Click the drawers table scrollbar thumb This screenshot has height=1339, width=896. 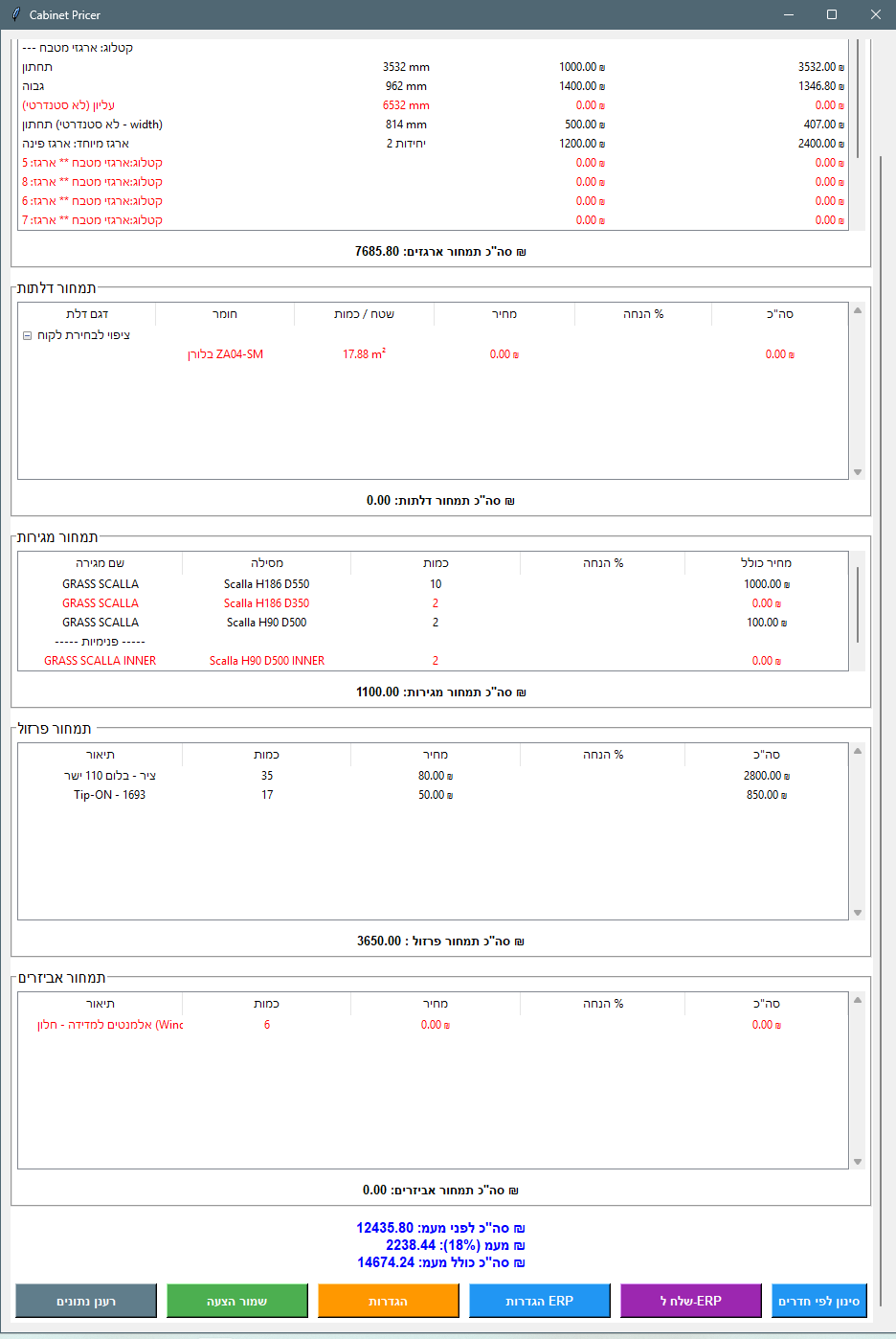coord(858,604)
